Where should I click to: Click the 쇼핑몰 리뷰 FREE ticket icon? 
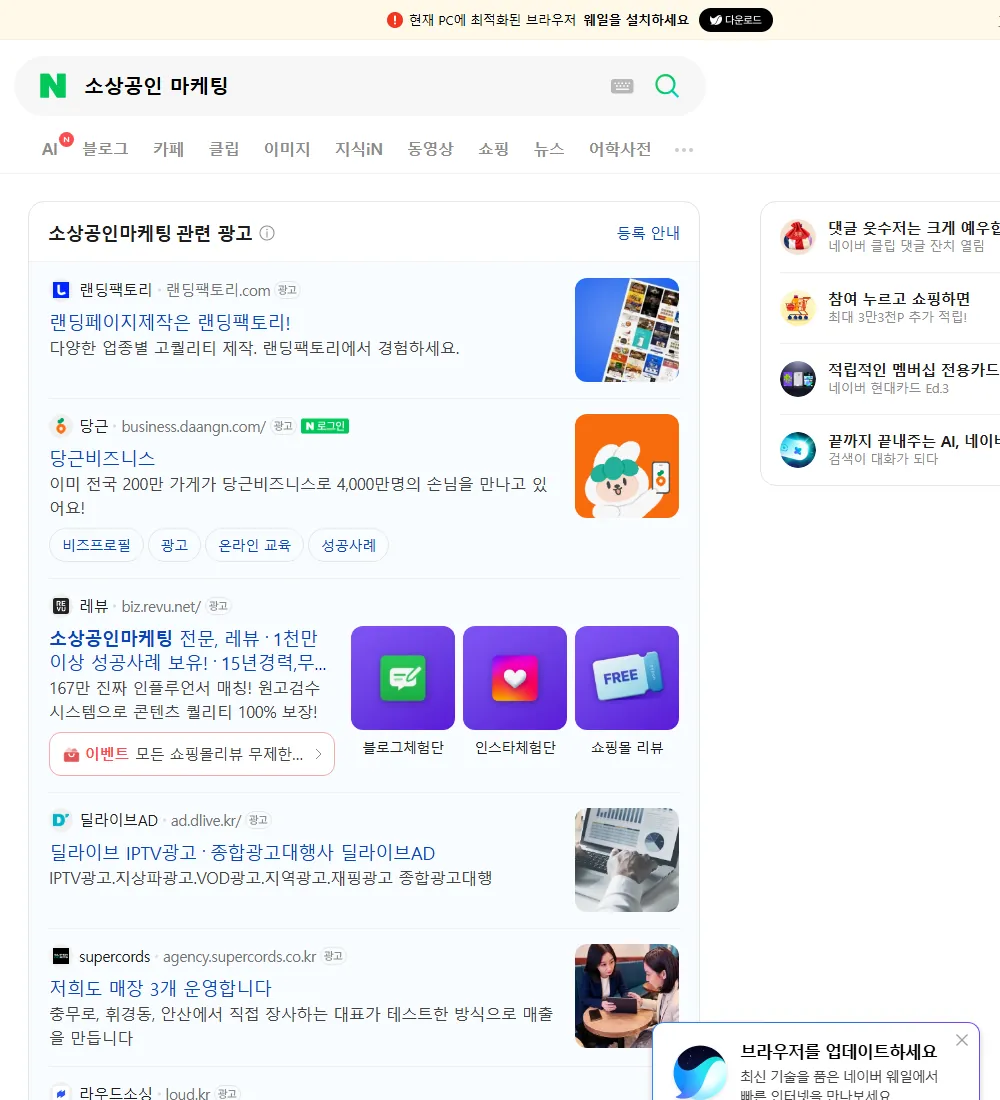click(627, 678)
